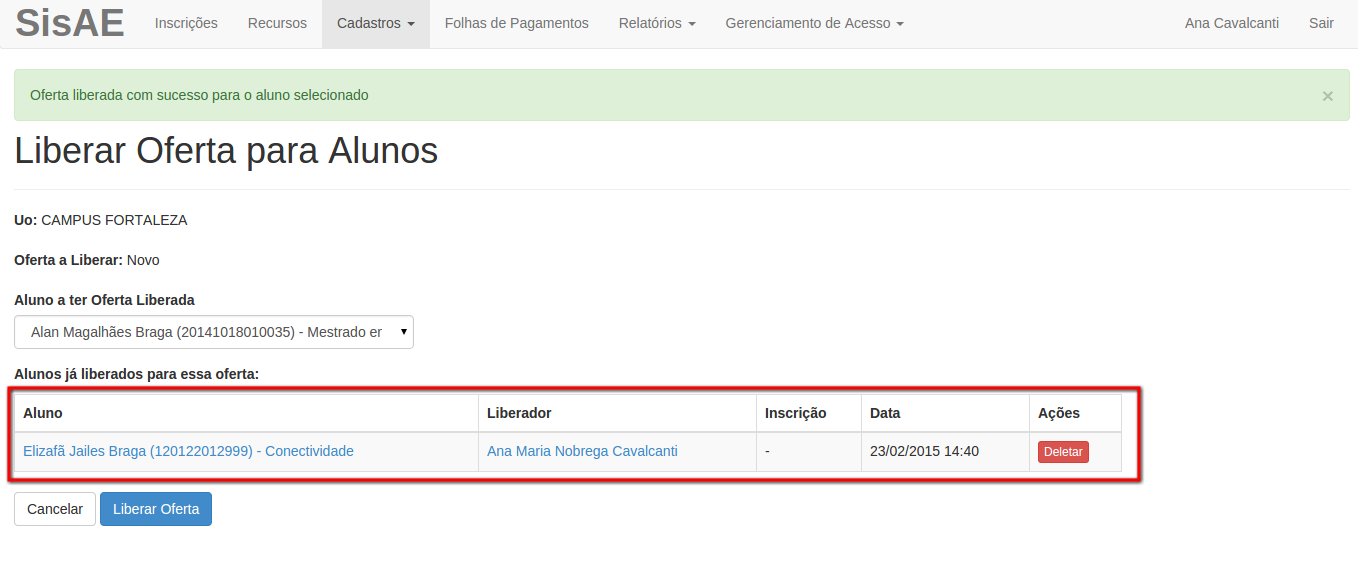The image size is (1358, 584).
Task: Click Sair to log out
Action: point(1321,23)
